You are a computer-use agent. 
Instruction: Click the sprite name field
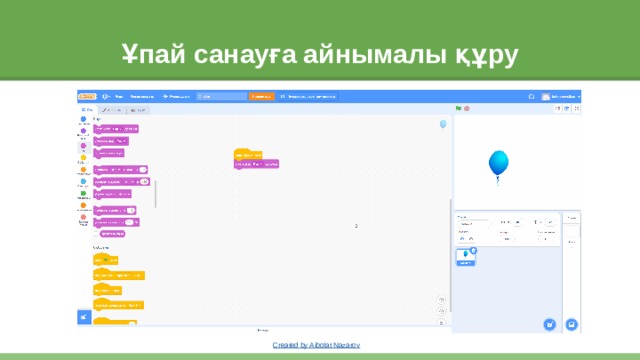coord(473,224)
